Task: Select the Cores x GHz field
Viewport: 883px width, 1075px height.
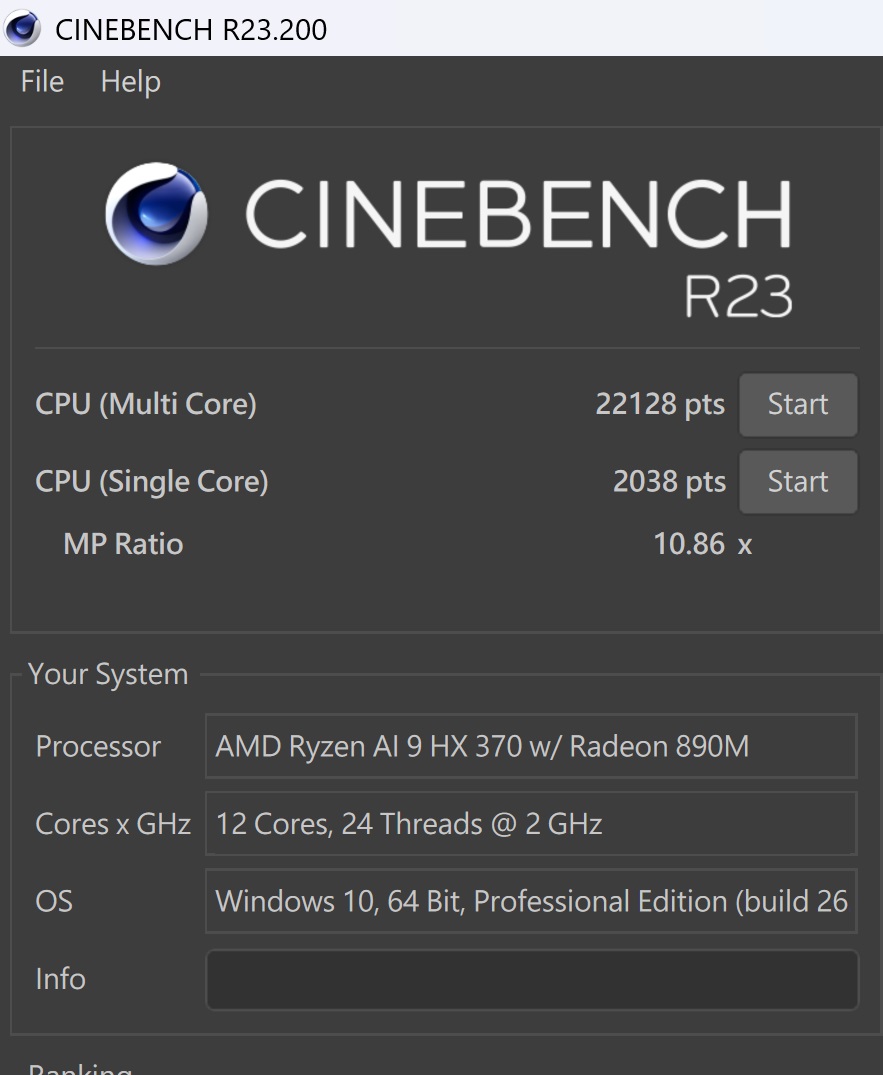Action: pyautogui.click(x=530, y=823)
